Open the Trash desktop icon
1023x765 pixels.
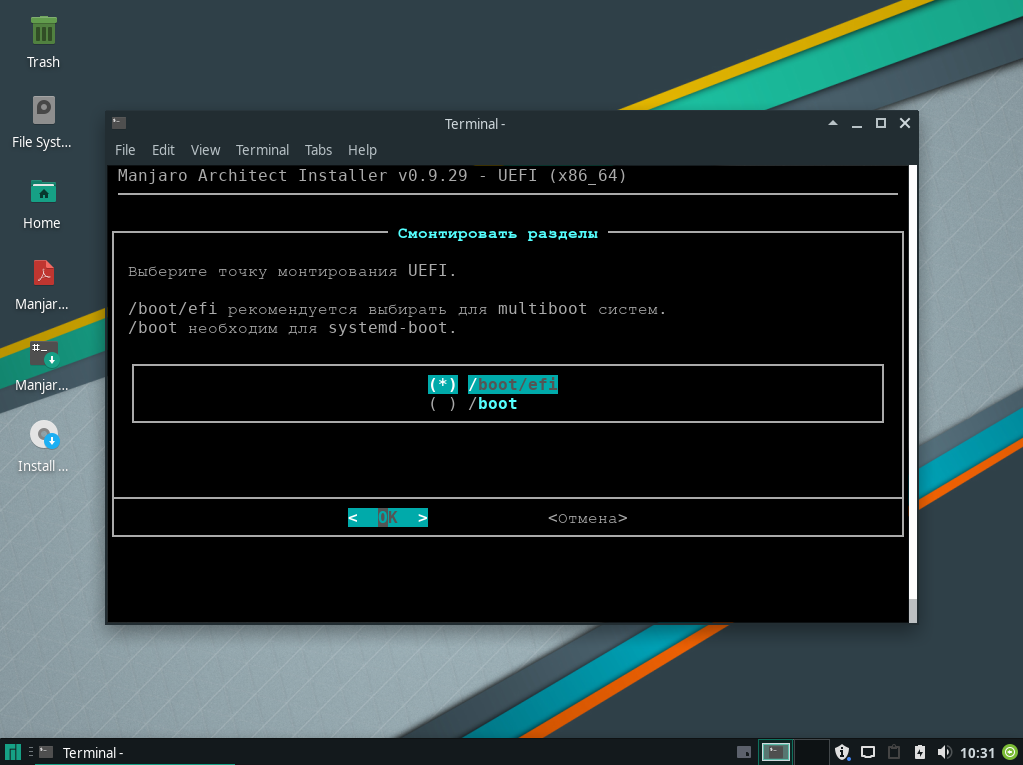click(x=43, y=31)
